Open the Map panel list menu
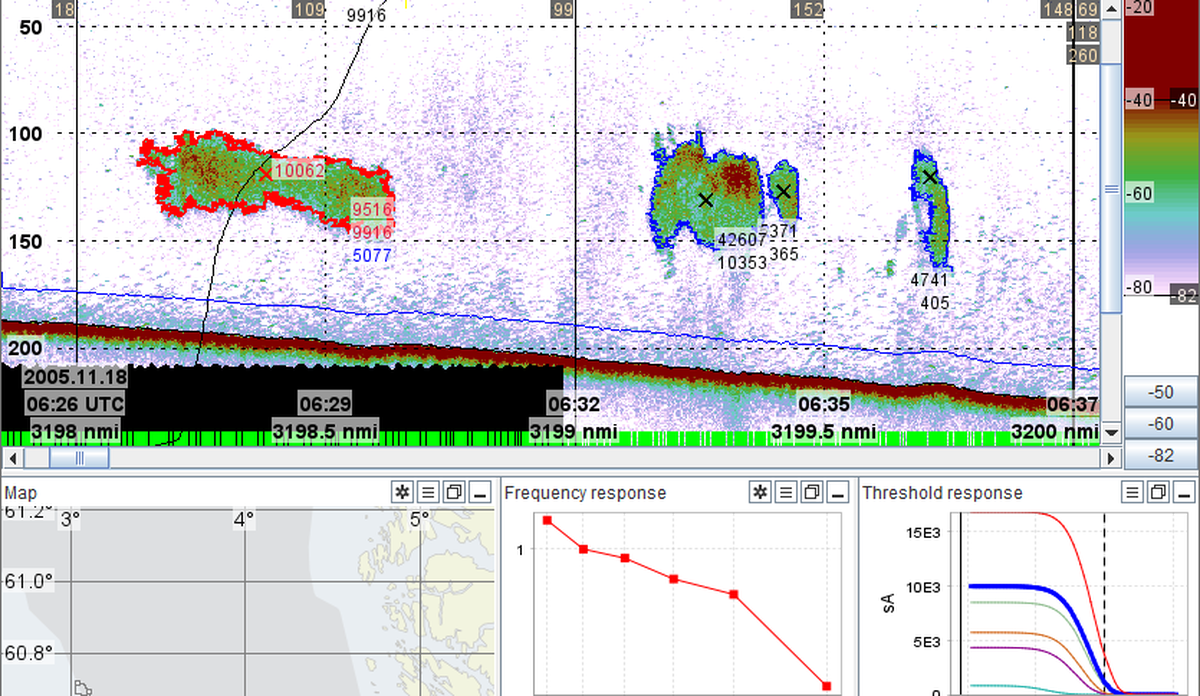Viewport: 1200px width, 696px height. (x=428, y=492)
